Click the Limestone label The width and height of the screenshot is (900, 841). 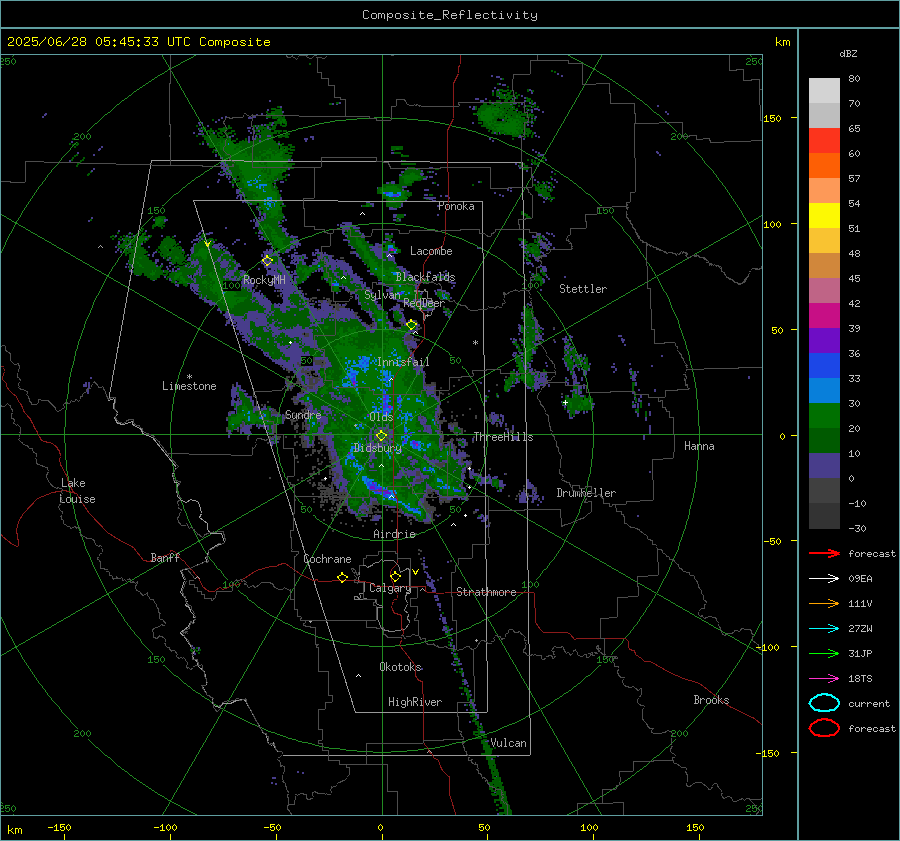coord(189,386)
